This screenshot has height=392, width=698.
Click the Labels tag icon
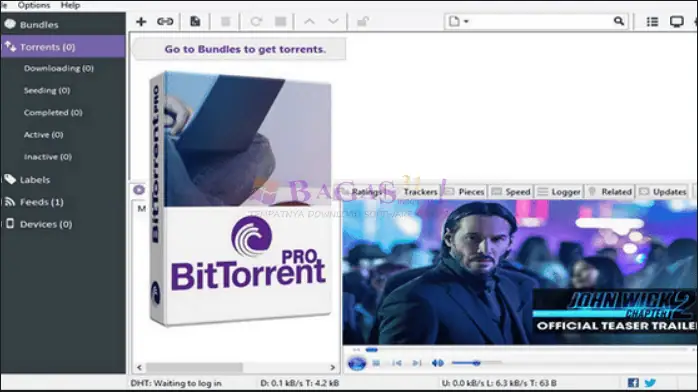click(10, 179)
